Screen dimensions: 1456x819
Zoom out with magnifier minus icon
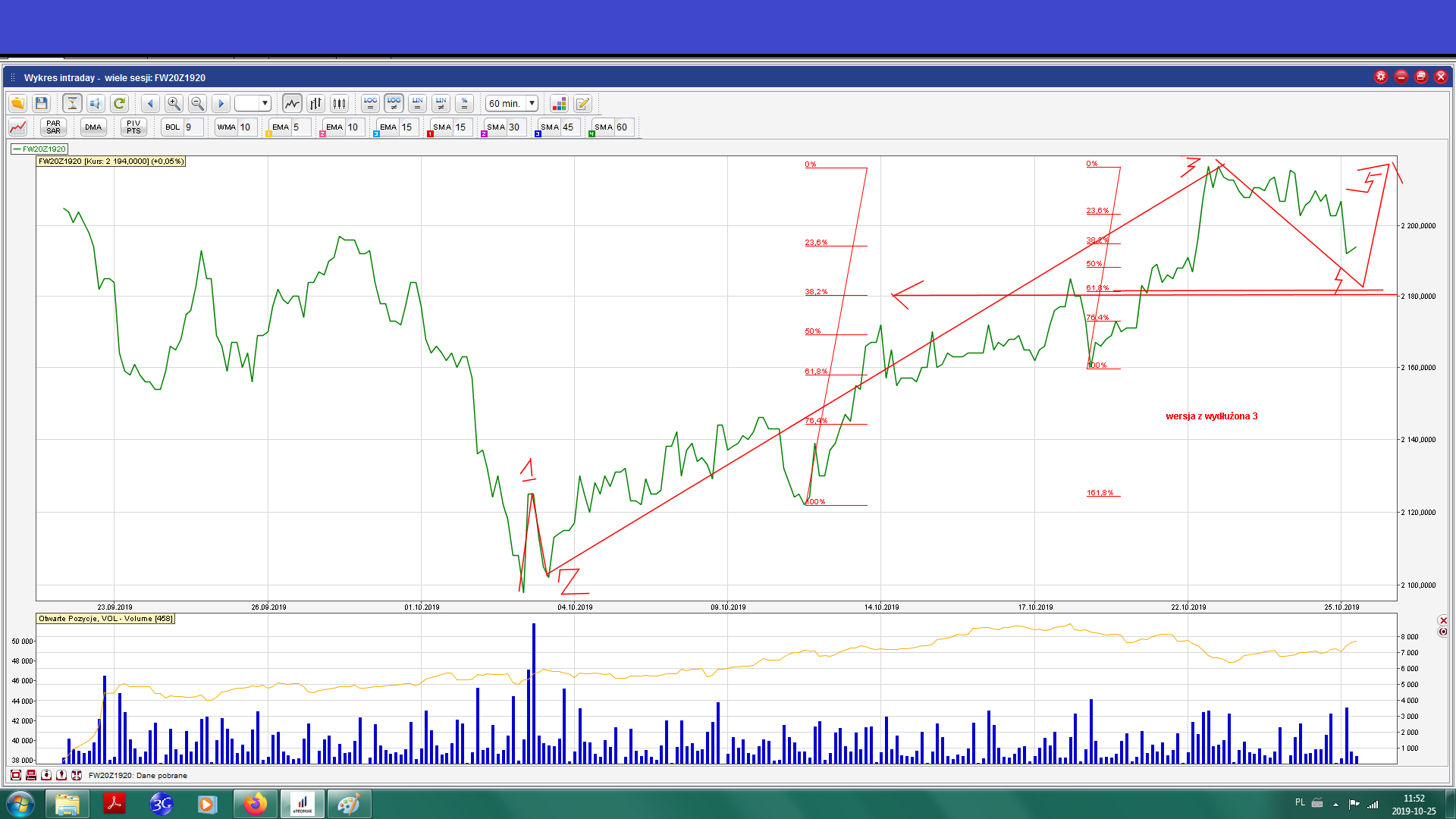pyautogui.click(x=197, y=103)
